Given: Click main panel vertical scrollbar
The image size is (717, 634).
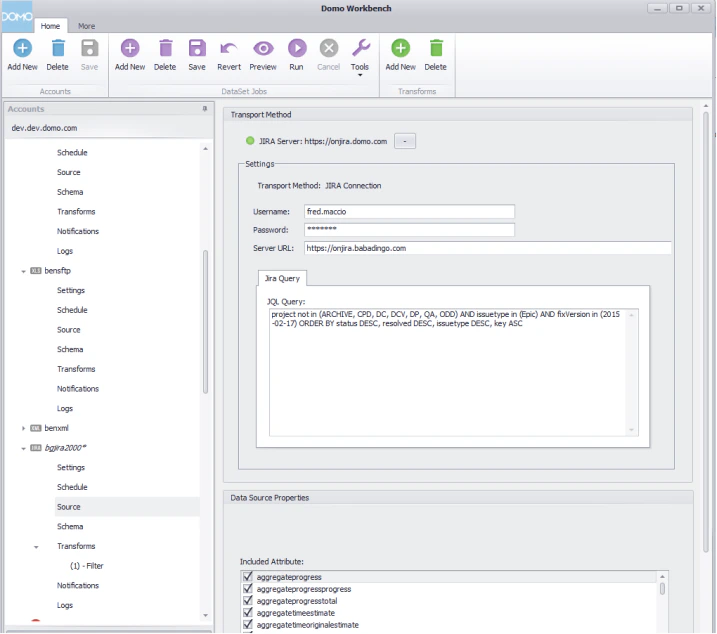Looking at the screenshot, I should (706, 331).
